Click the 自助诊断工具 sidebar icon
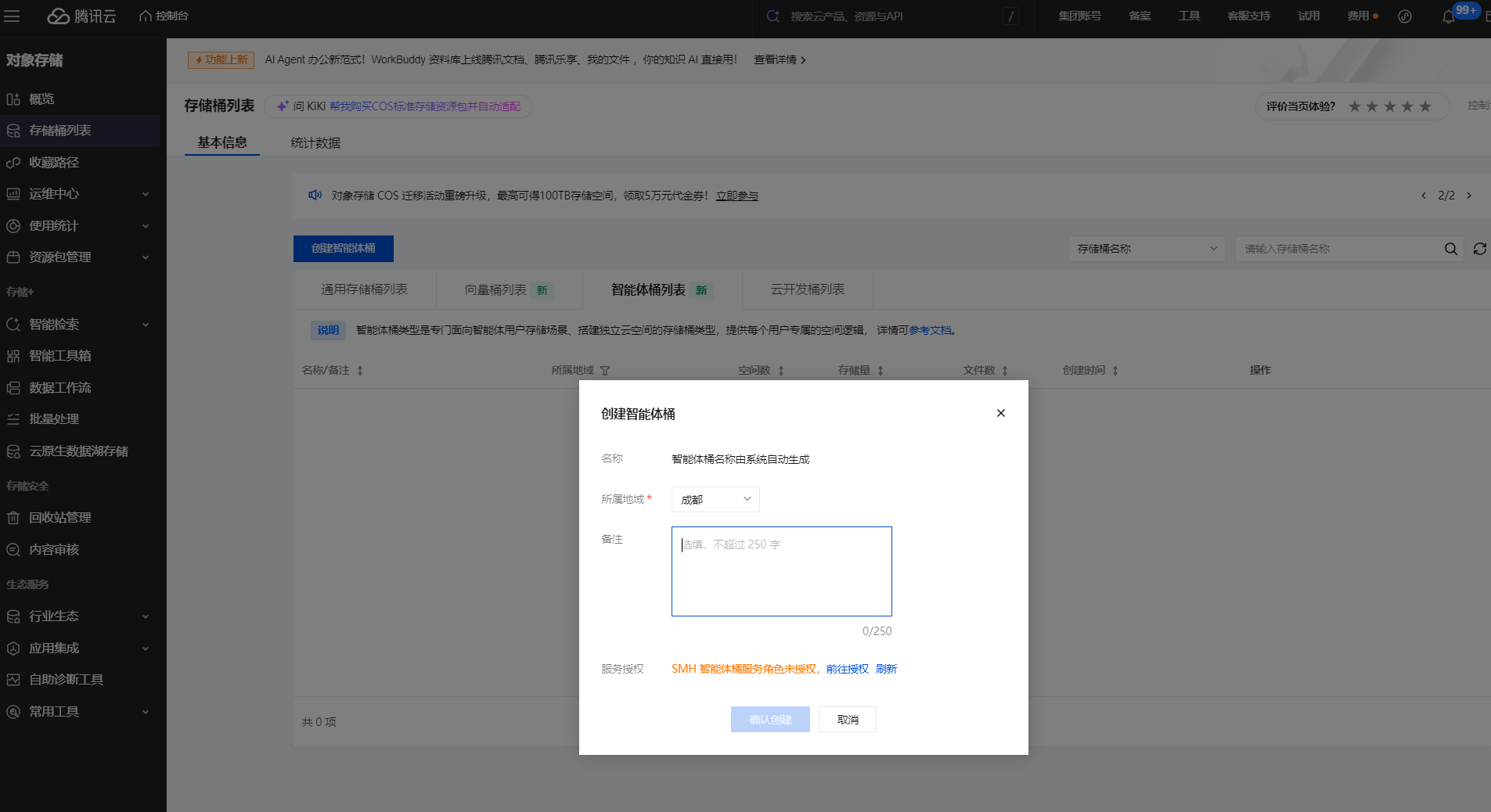Image resolution: width=1491 pixels, height=812 pixels. click(13, 680)
